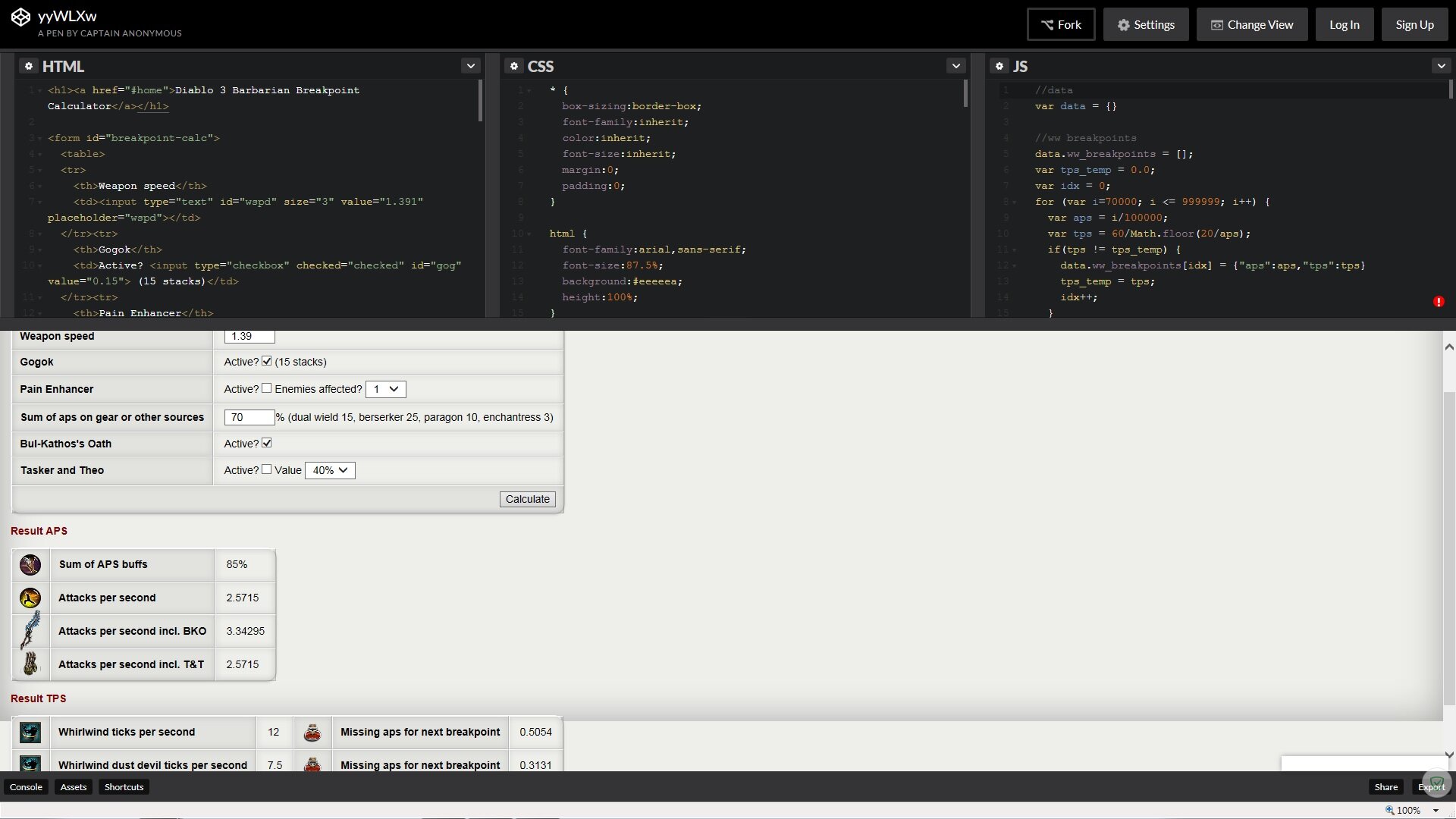Click Change View button

(x=1251, y=24)
